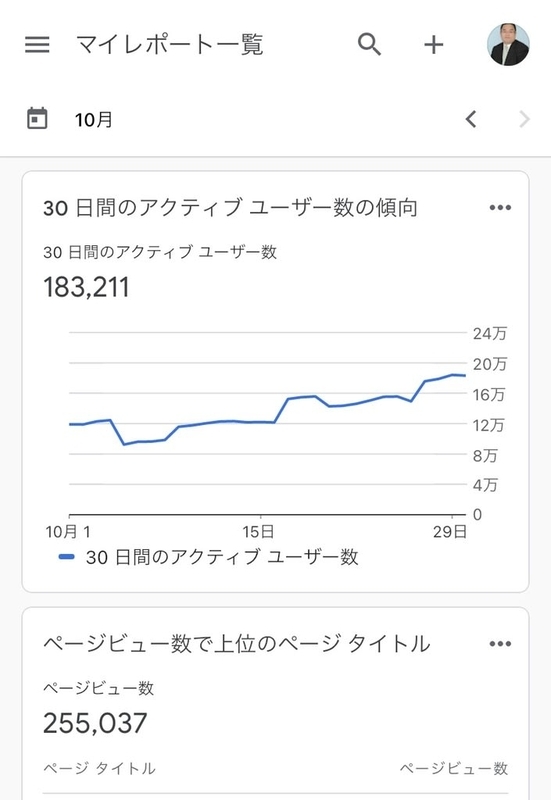
Task: Select the 10月 date range label
Action: click(x=93, y=119)
